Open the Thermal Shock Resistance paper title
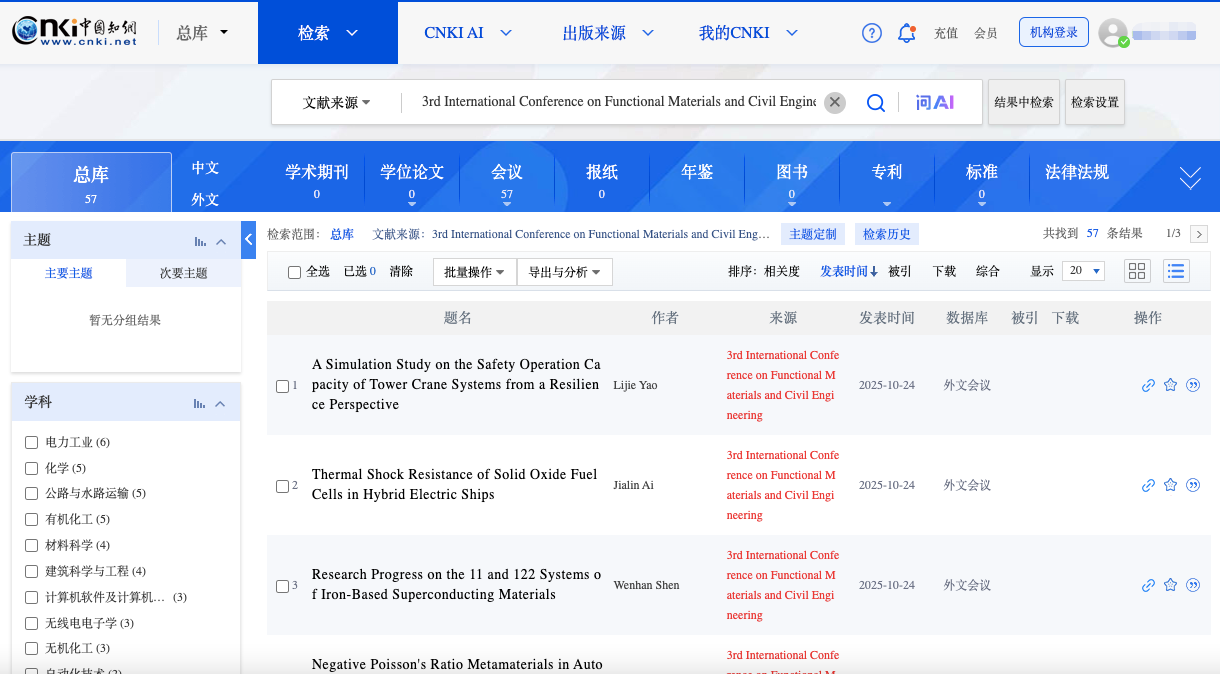Image resolution: width=1220 pixels, height=674 pixels. (455, 484)
